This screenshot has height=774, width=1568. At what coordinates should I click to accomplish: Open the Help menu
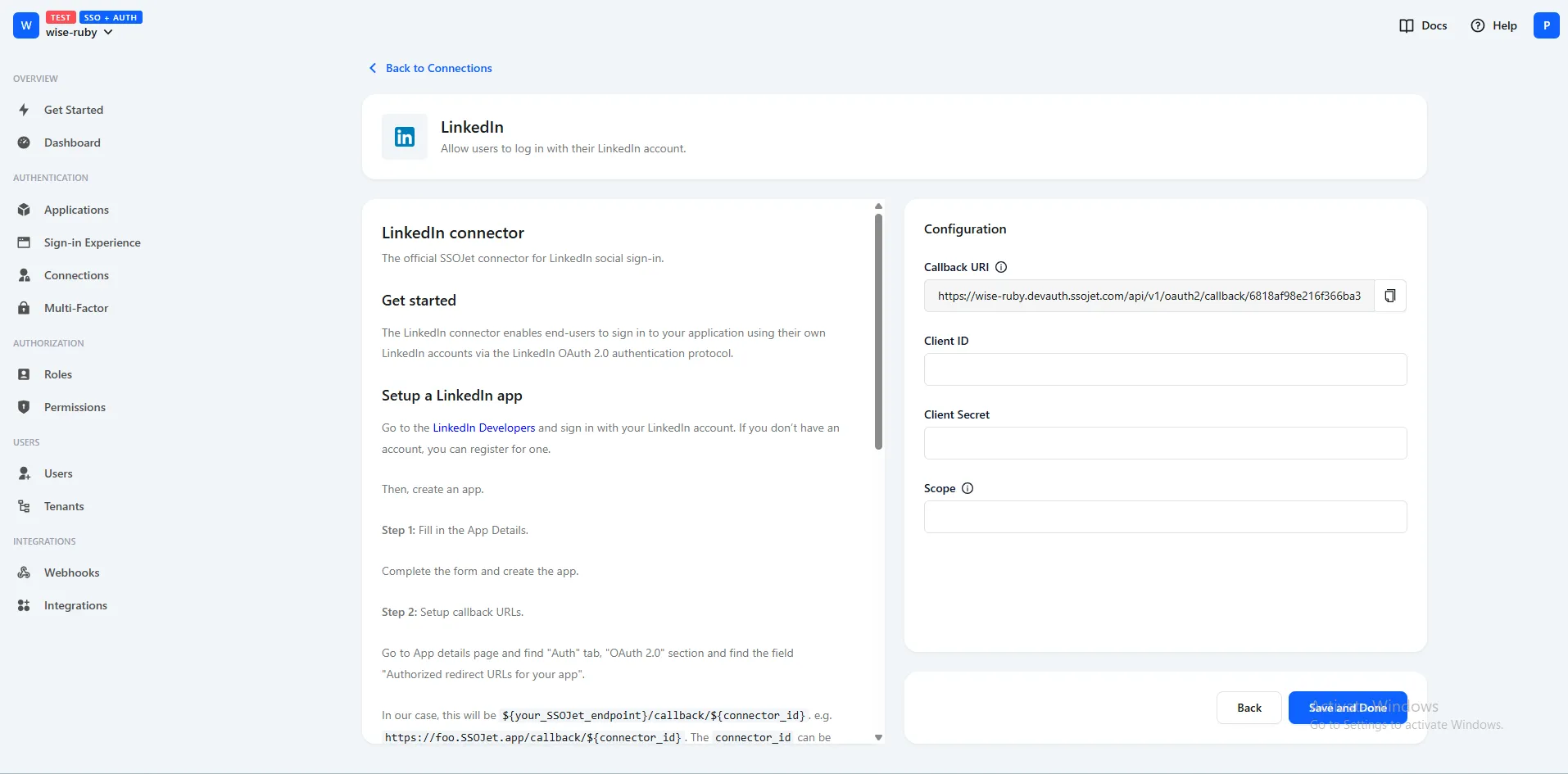pyautogui.click(x=1492, y=25)
